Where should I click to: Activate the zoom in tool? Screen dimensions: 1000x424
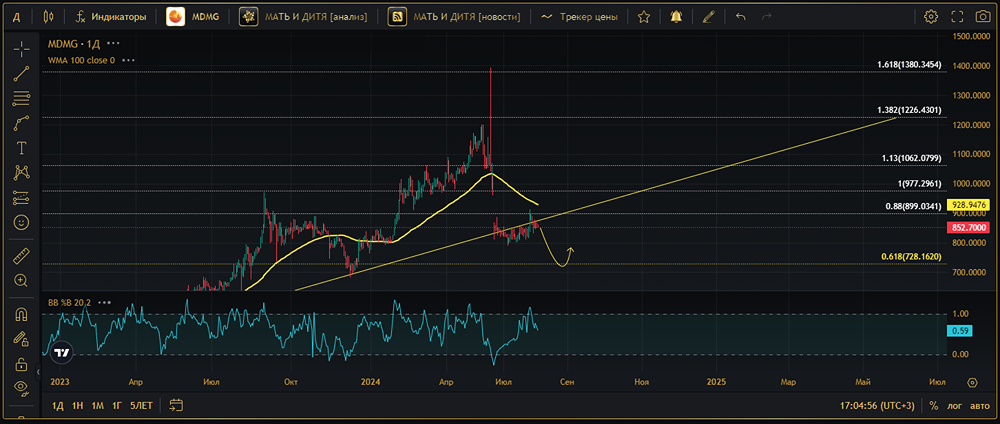(x=21, y=281)
